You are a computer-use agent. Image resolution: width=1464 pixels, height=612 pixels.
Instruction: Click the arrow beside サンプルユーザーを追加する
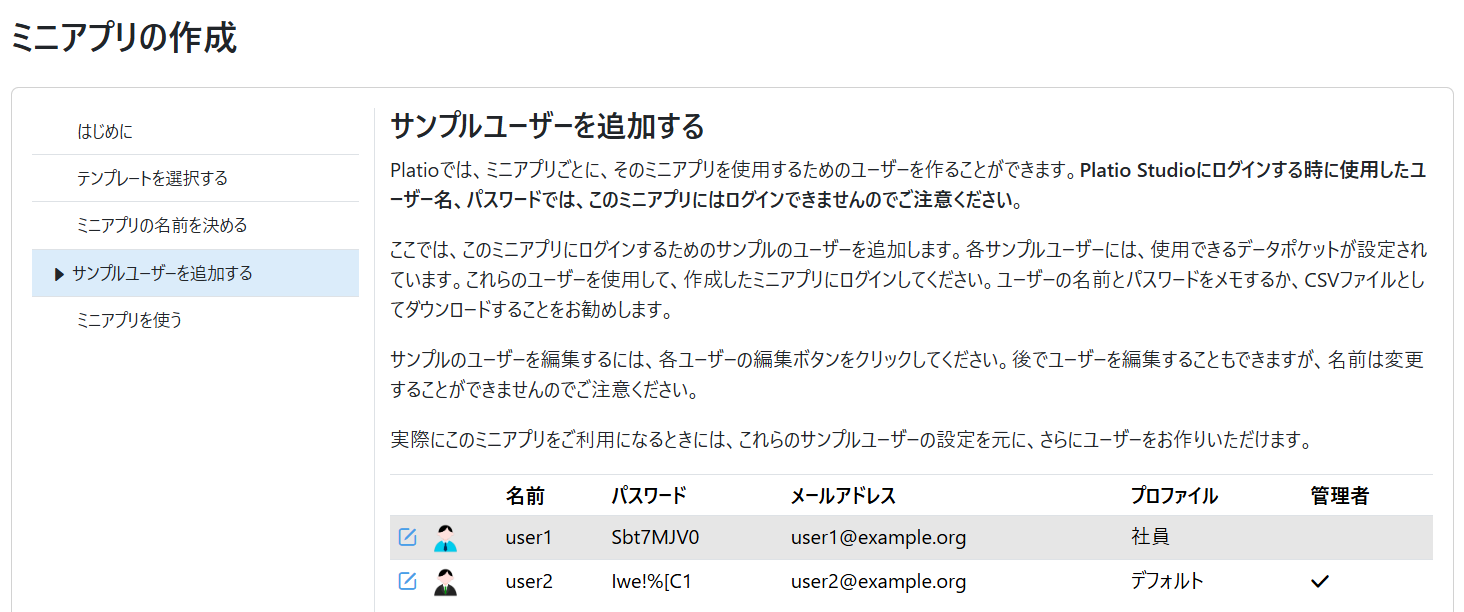tap(59, 274)
